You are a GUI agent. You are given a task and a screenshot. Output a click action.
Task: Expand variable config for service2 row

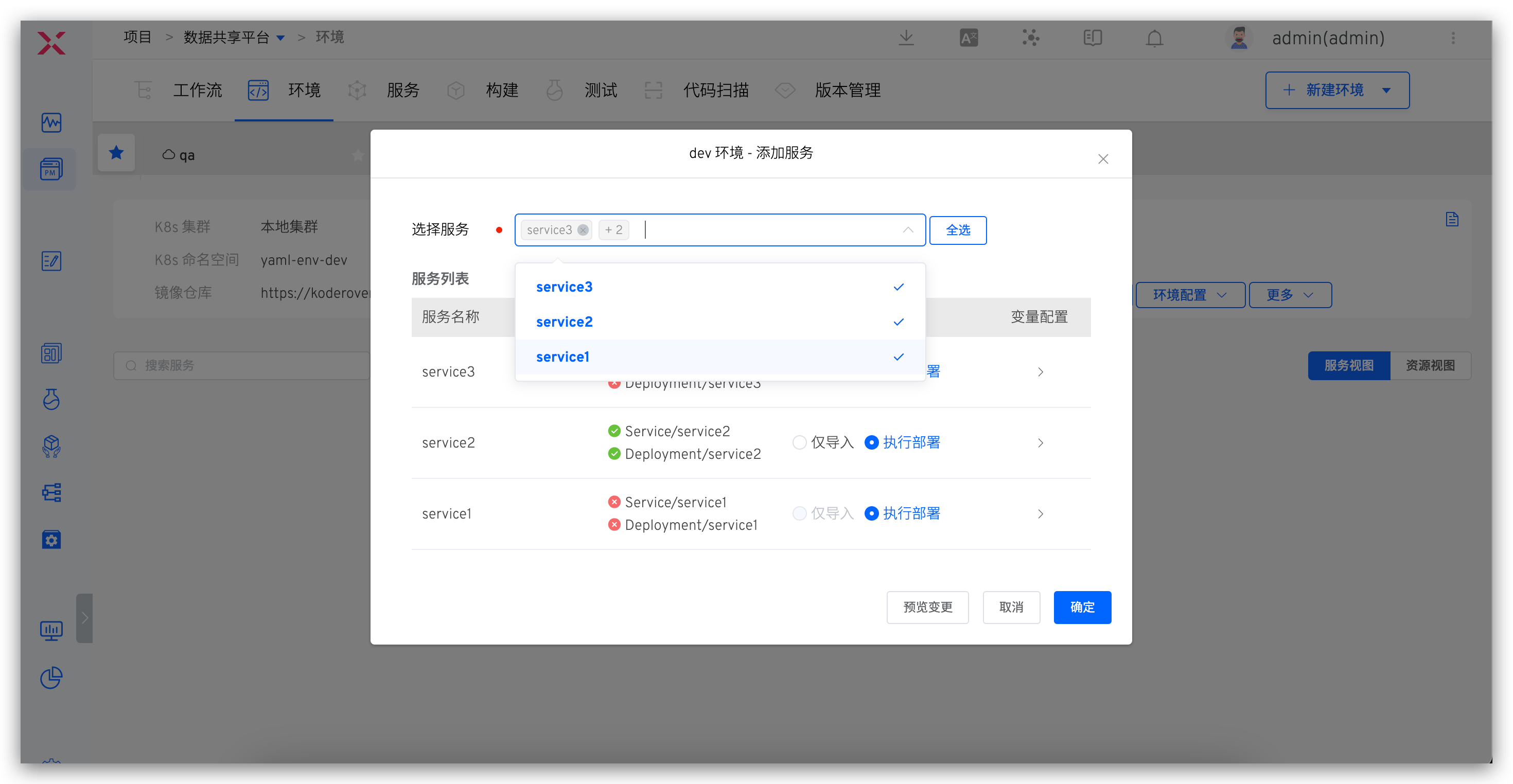tap(1040, 443)
